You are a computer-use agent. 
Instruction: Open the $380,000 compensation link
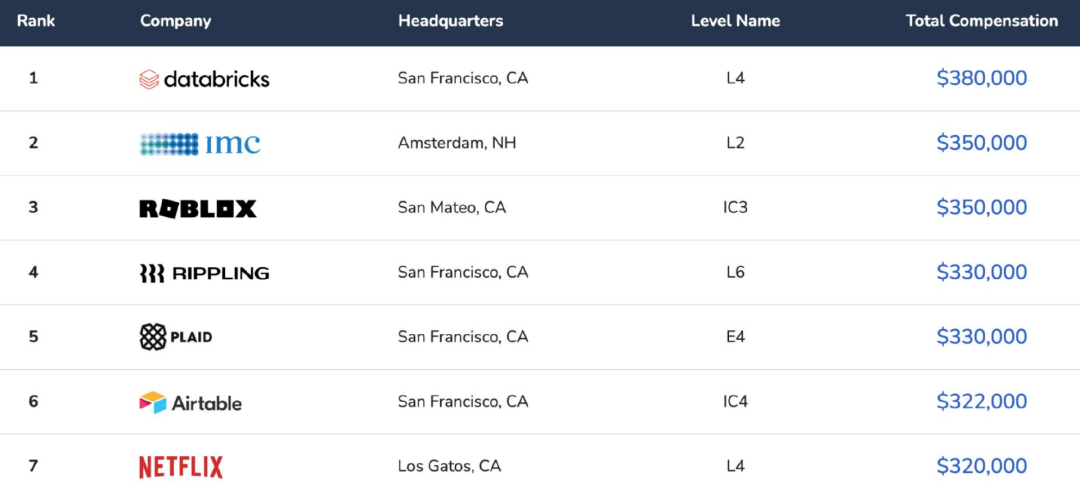pos(982,79)
